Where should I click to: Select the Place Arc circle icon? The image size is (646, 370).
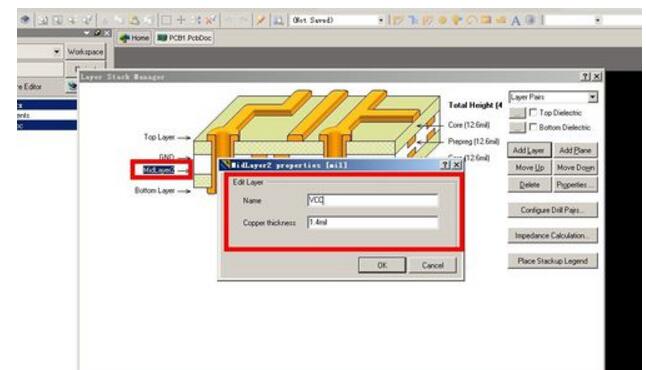[471, 20]
